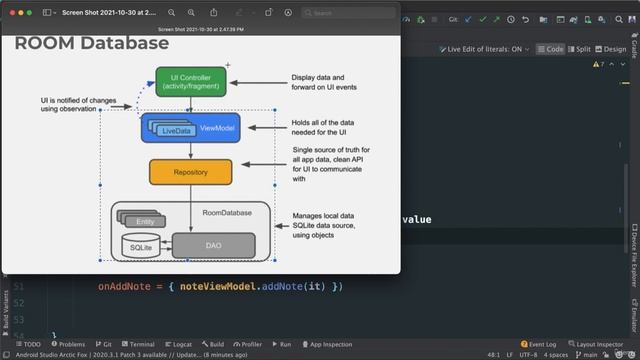The image size is (640, 360).
Task: Go to previous highlighted problem
Action: tap(611, 64)
